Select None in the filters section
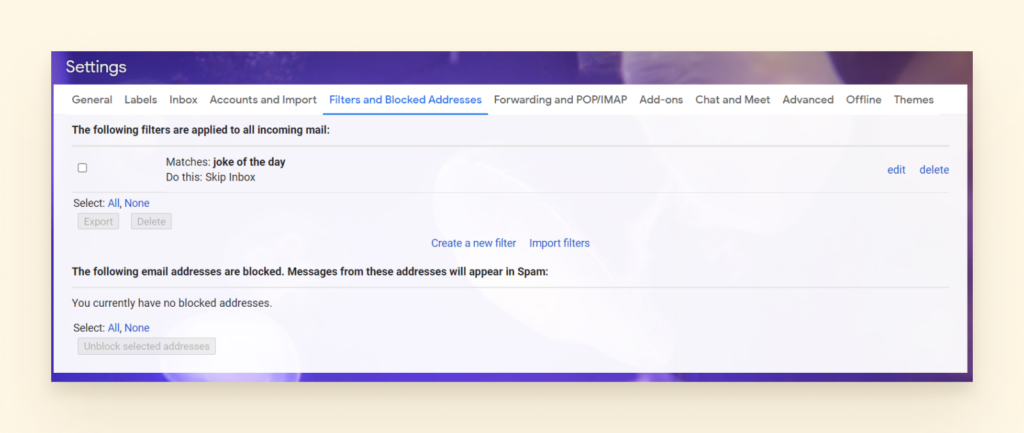The width and height of the screenshot is (1024, 433). pos(137,203)
